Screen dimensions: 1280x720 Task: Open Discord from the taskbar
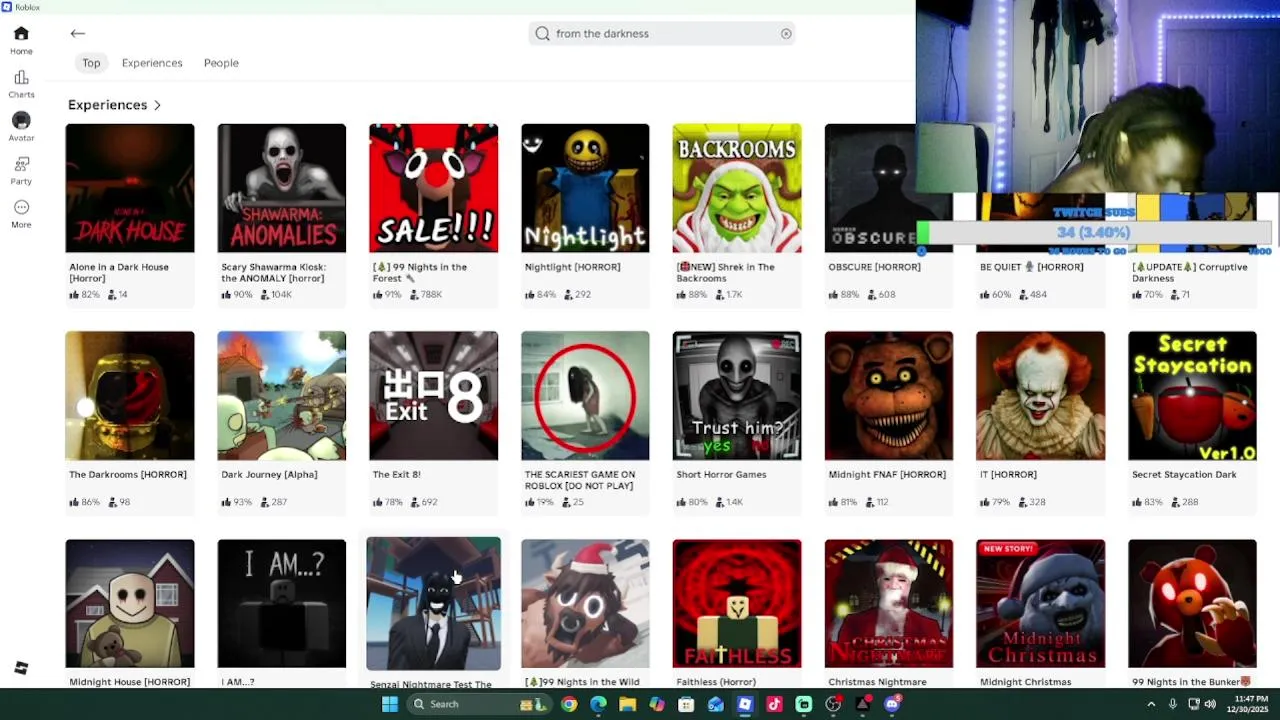tap(892, 704)
